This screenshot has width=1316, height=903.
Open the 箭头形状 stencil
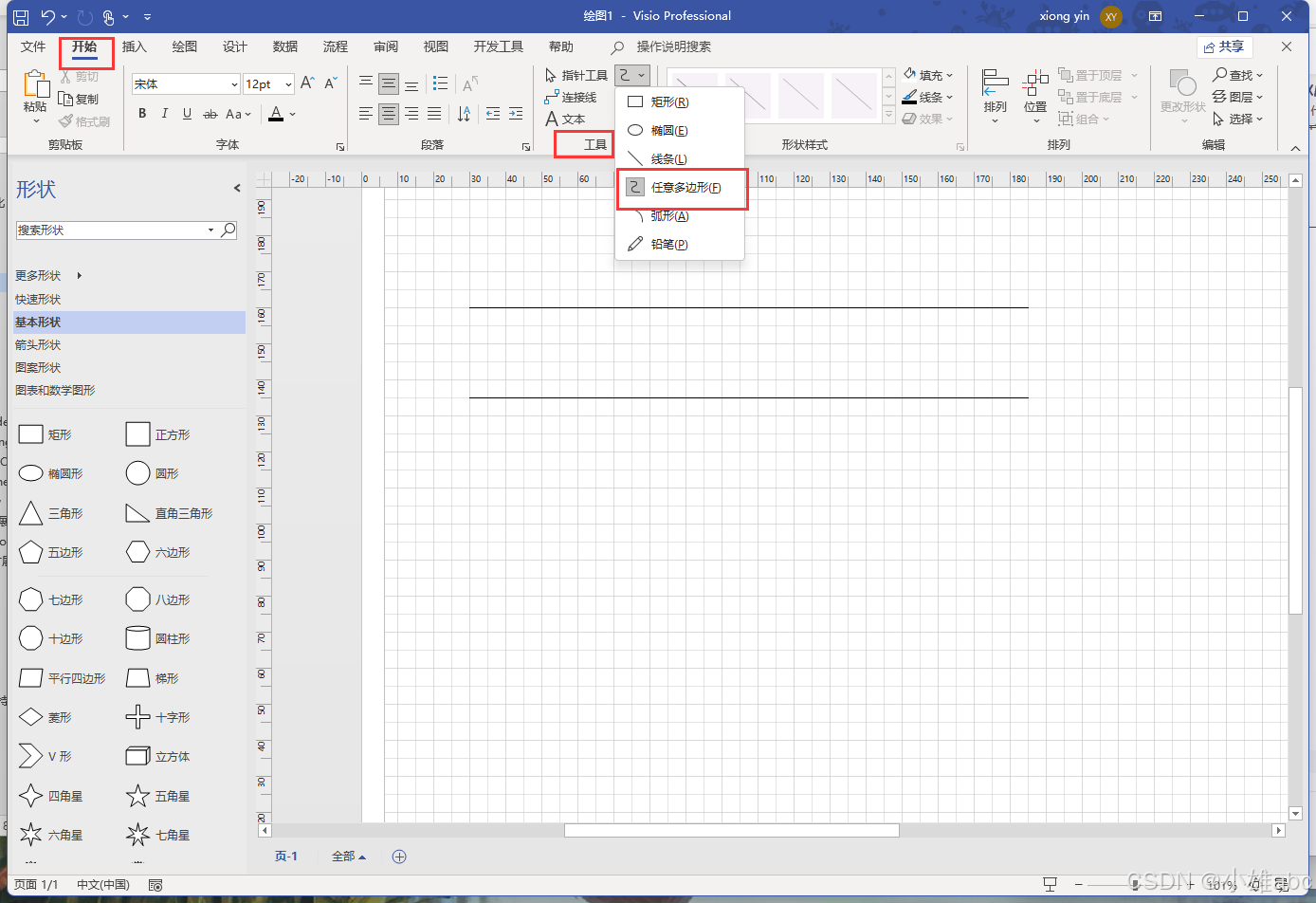click(38, 344)
